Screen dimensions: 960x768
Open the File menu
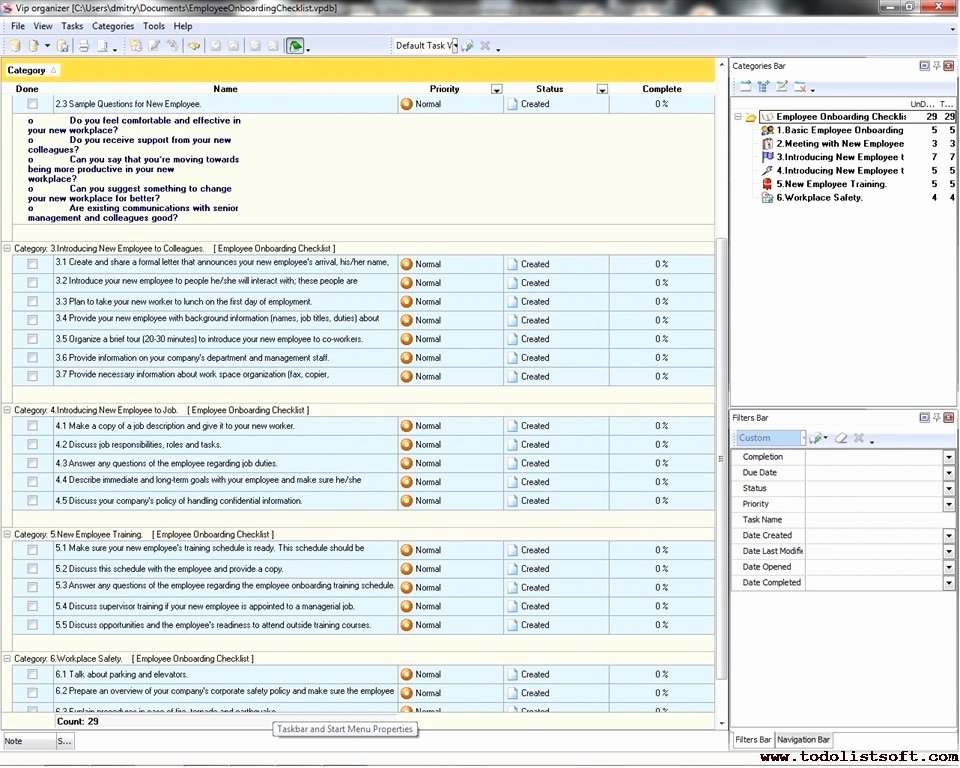tap(18, 26)
